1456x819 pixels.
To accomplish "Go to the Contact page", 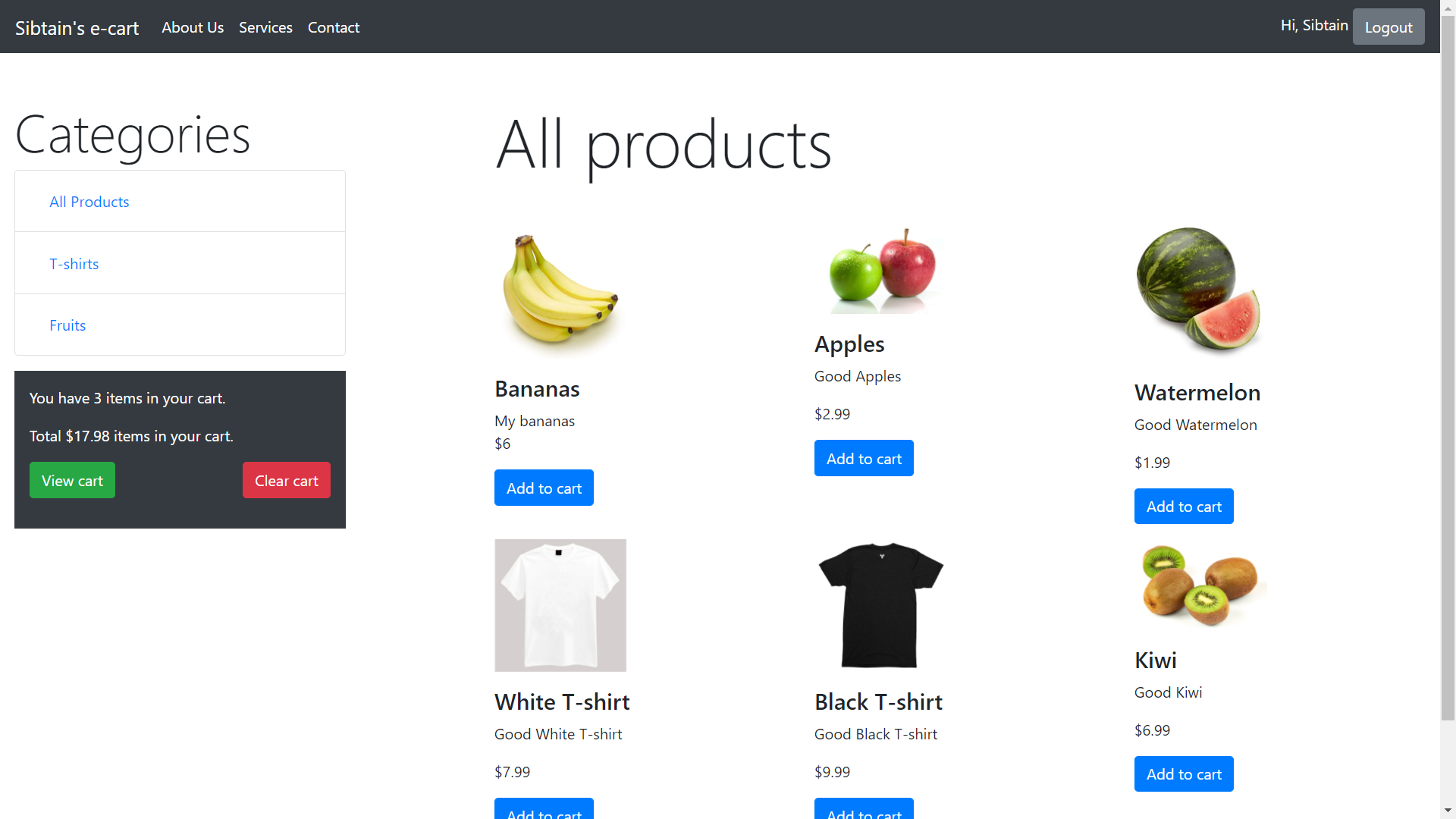I will [x=334, y=27].
